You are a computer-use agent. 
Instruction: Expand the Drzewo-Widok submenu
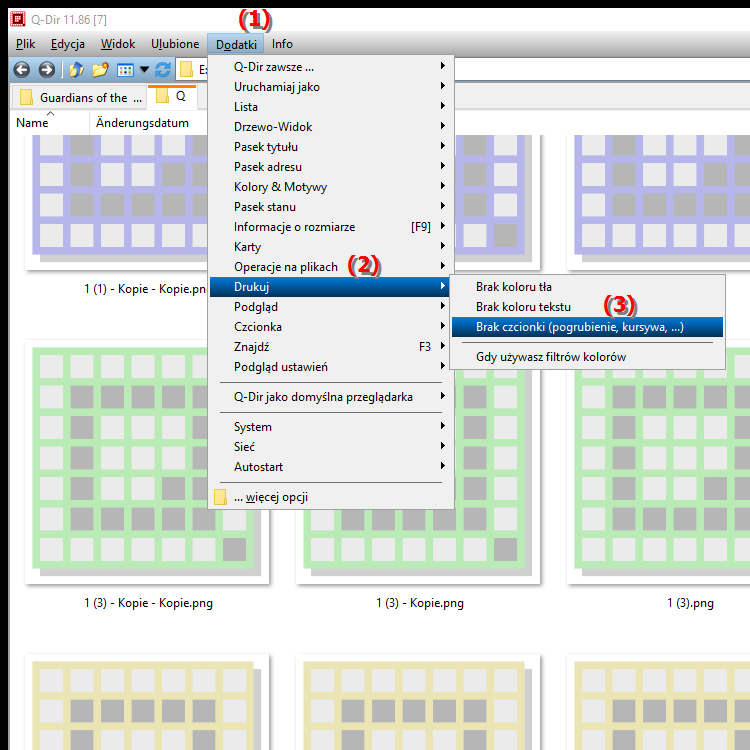point(331,127)
